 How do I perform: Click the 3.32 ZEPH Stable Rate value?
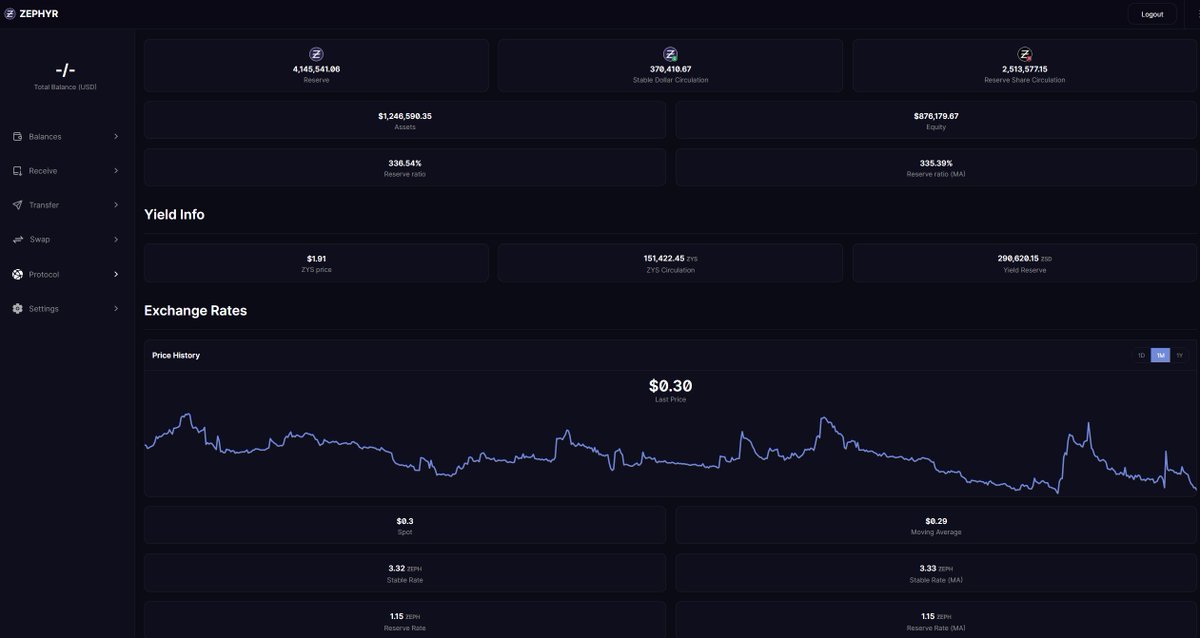(405, 568)
